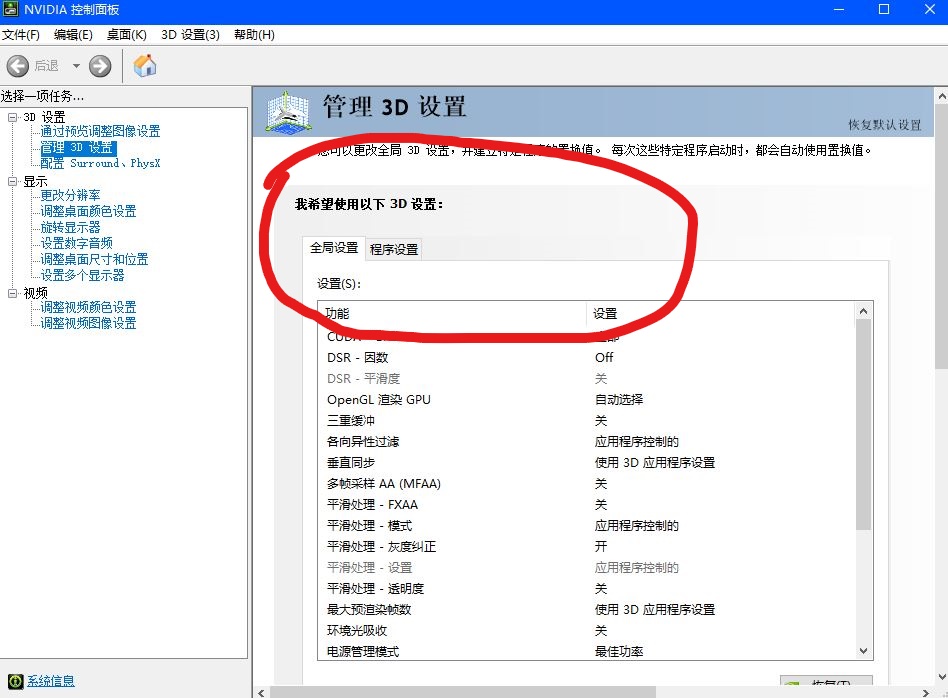This screenshot has width=948, height=698.
Task: Collapse the 3D 设置 tree node
Action: tap(12, 117)
